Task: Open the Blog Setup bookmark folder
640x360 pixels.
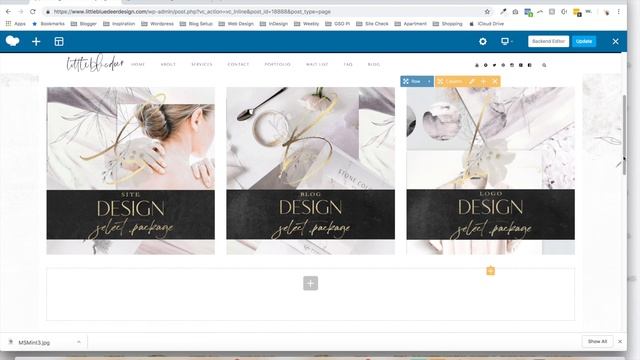Action: click(x=196, y=24)
